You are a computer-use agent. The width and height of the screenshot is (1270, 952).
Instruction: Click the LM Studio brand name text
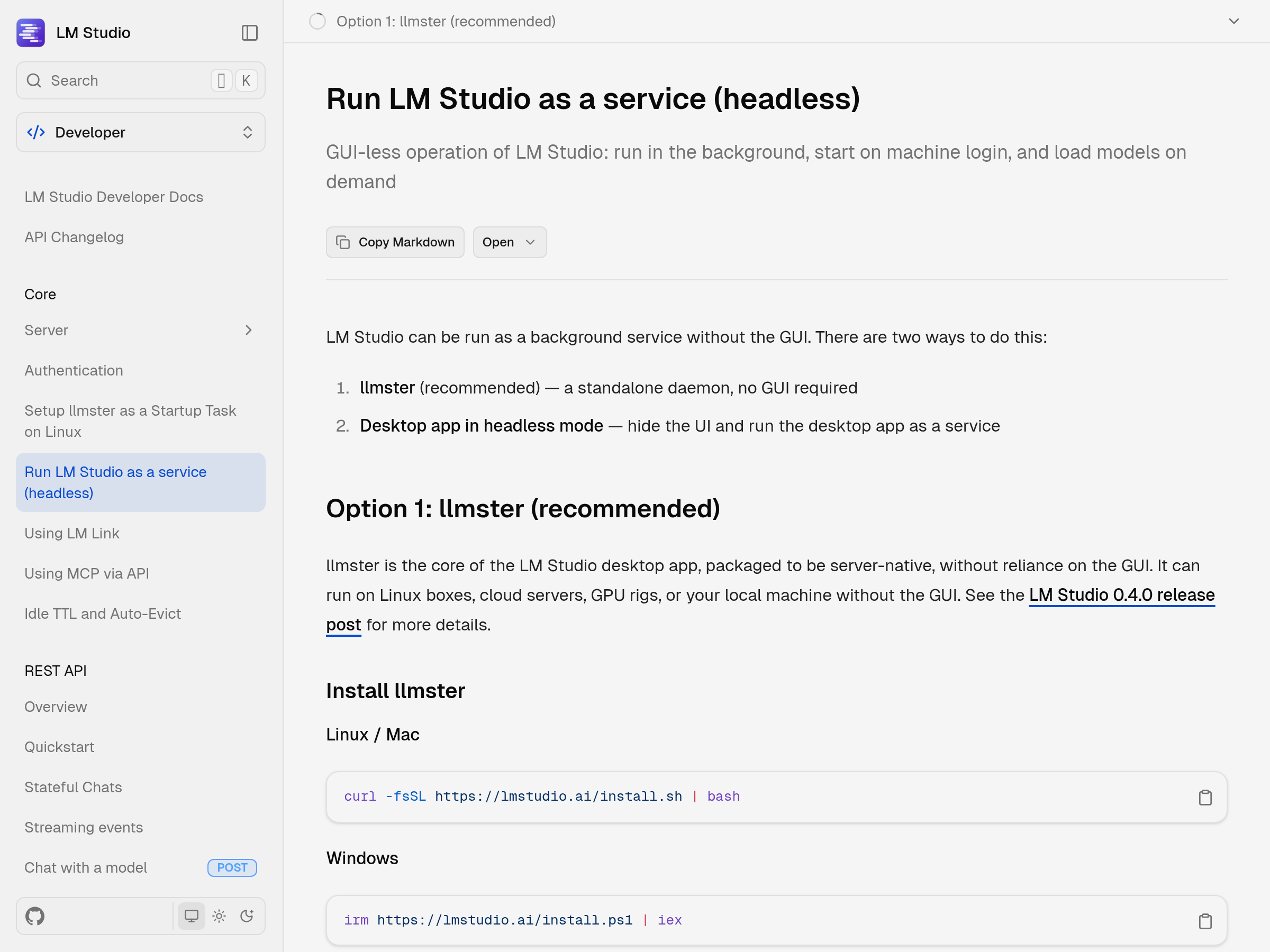94,33
